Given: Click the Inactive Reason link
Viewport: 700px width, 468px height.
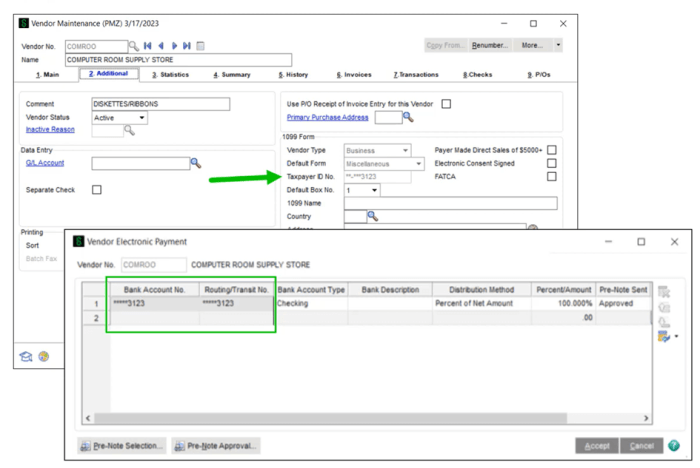Looking at the screenshot, I should 50,130.
